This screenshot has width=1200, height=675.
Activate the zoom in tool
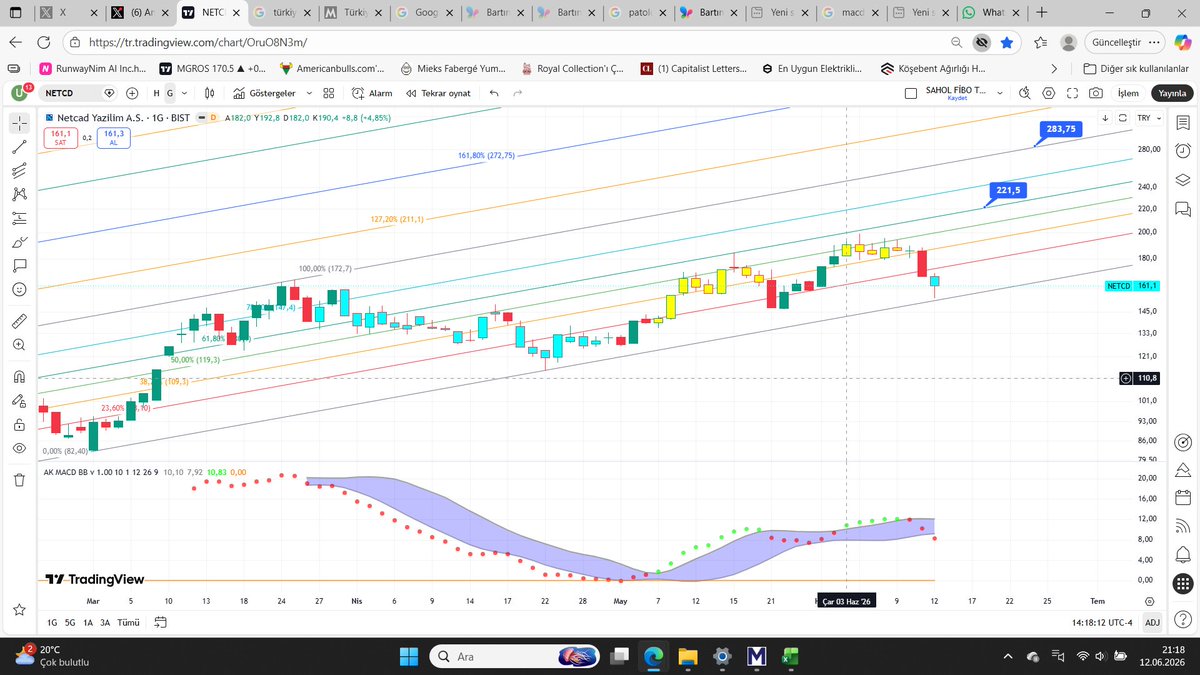coord(20,345)
